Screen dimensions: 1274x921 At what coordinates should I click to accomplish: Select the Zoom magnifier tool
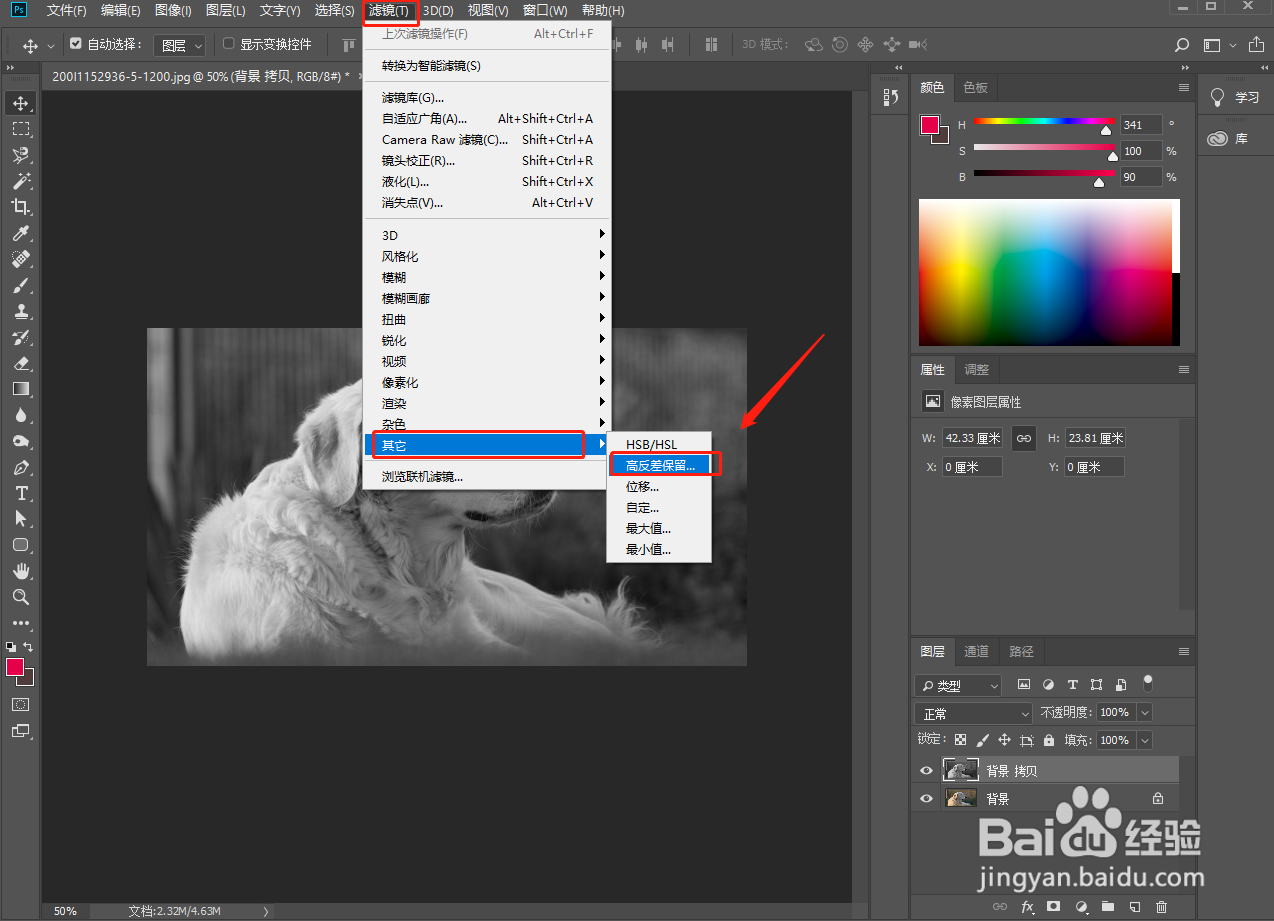click(21, 597)
